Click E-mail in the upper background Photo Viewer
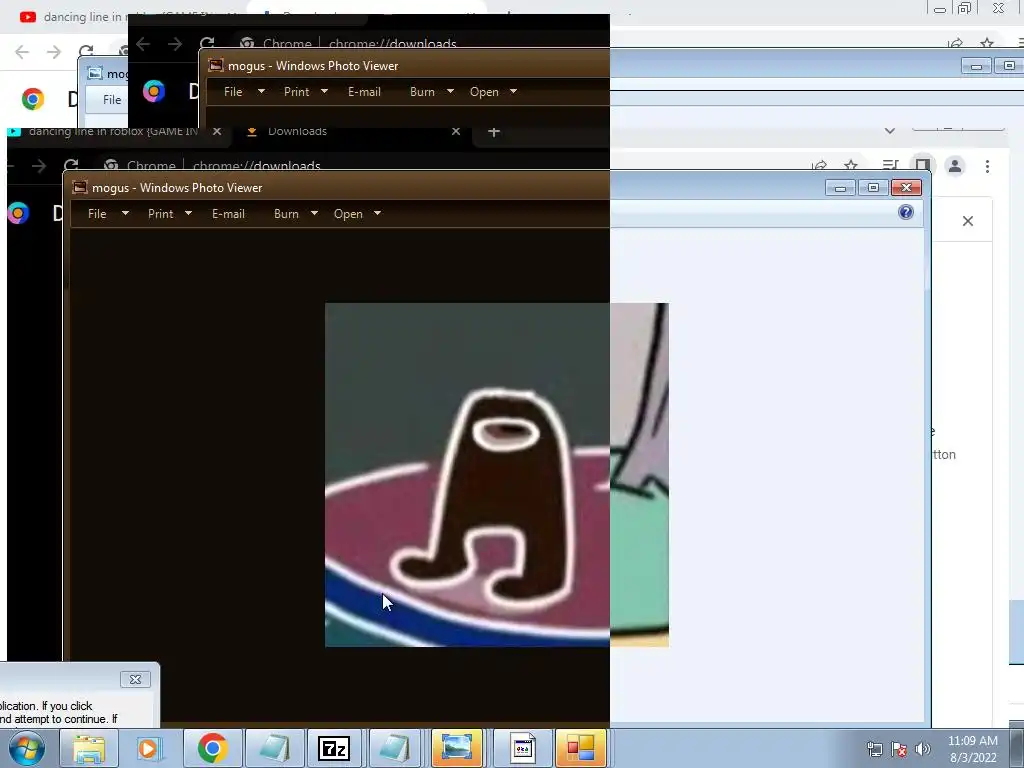 364,91
